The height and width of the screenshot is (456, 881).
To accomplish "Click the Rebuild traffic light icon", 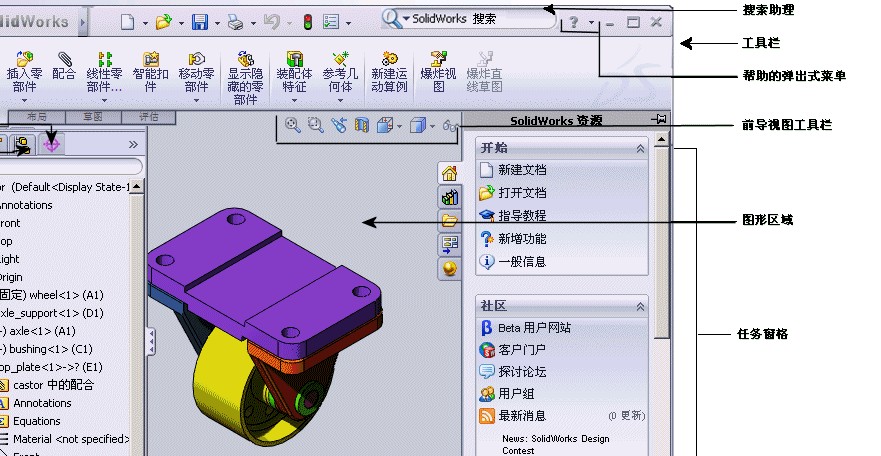I will (307, 22).
